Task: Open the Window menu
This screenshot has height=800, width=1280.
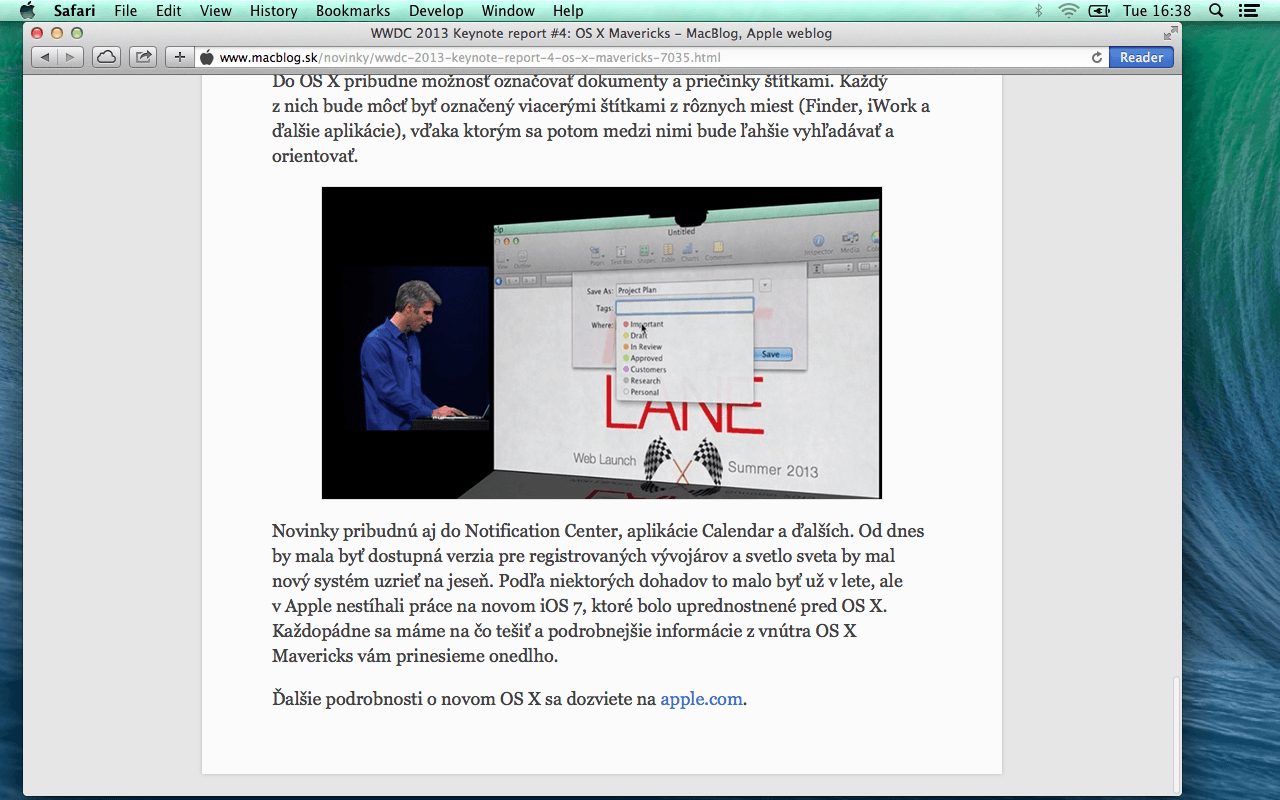Action: point(508,11)
